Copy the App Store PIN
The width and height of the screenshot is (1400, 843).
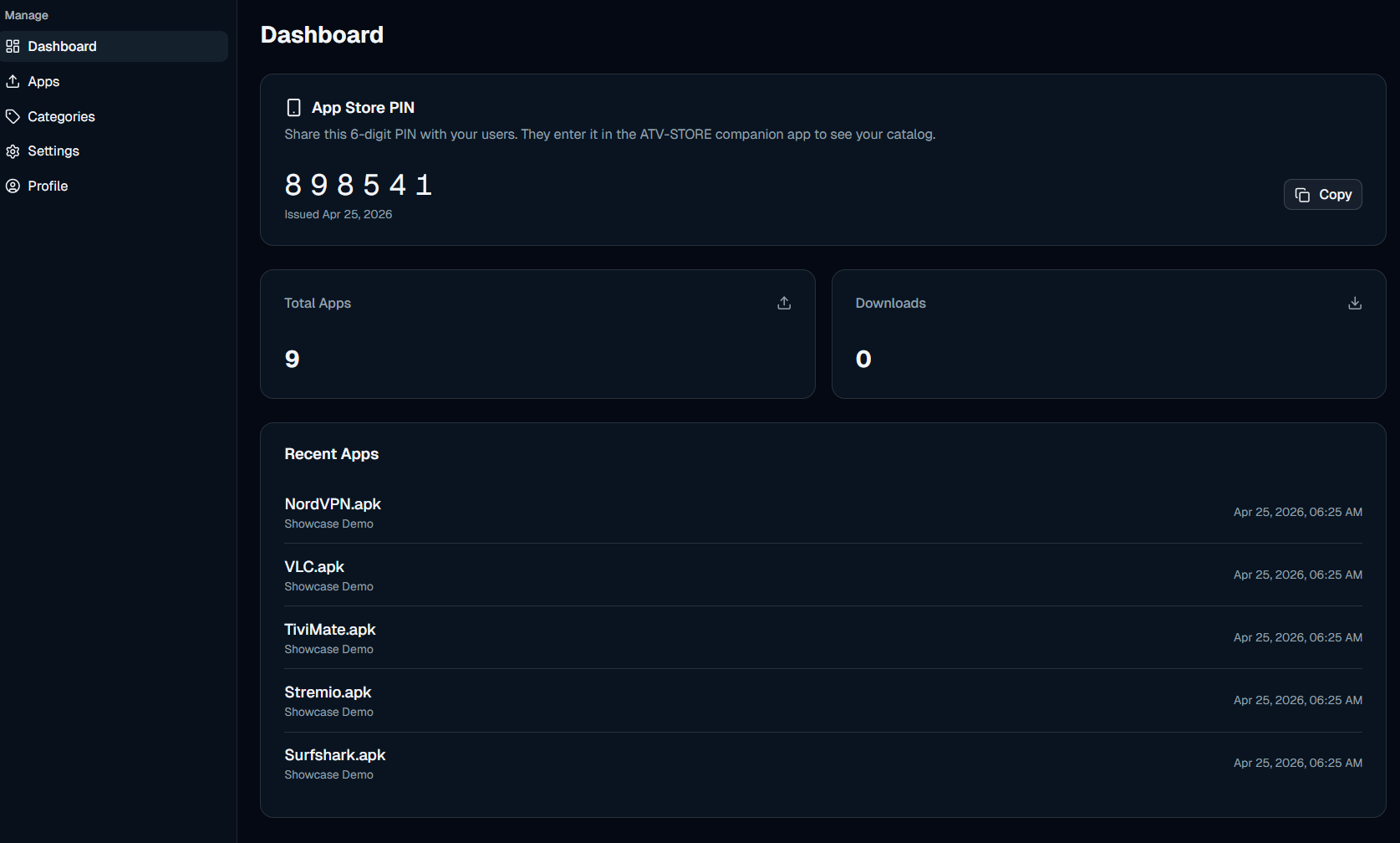[1323, 195]
